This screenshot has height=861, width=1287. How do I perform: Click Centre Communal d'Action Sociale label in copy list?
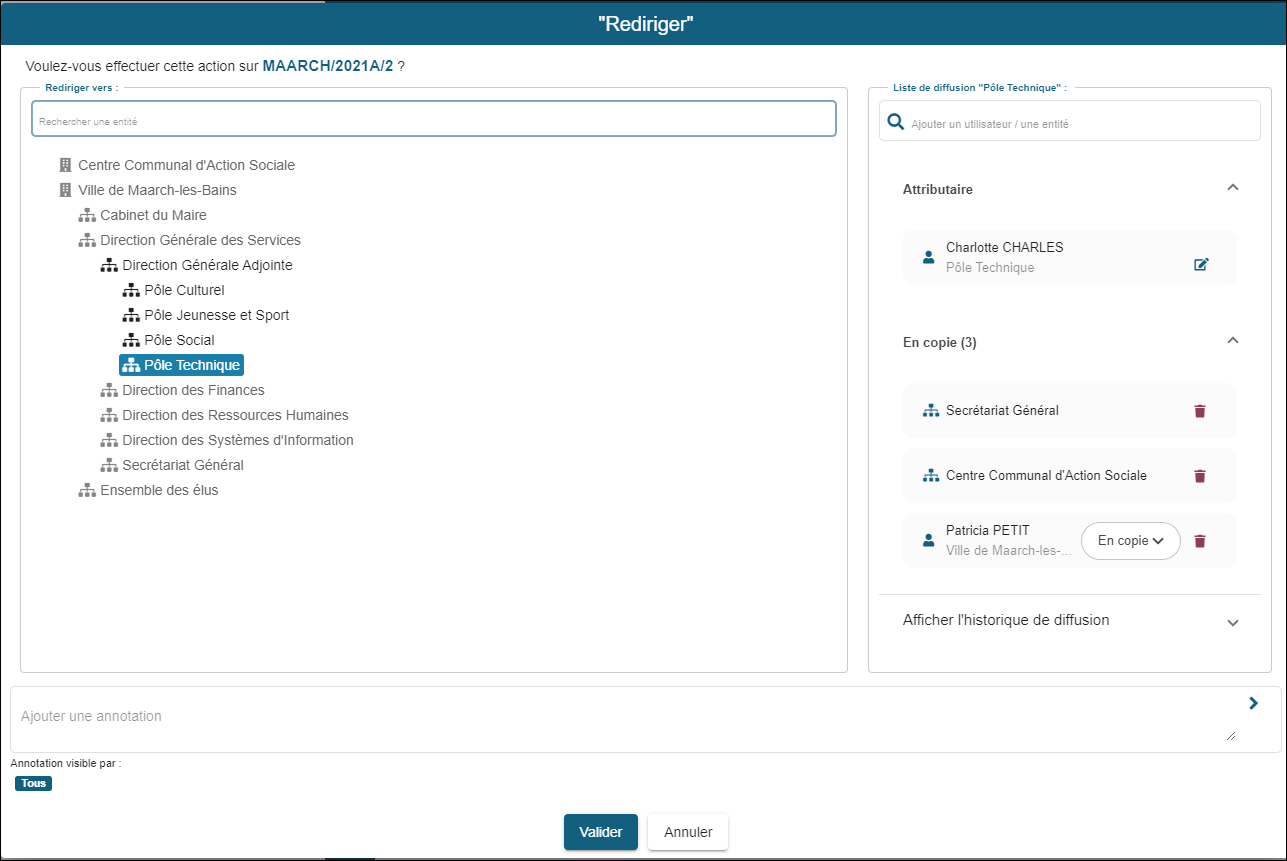pos(1047,476)
